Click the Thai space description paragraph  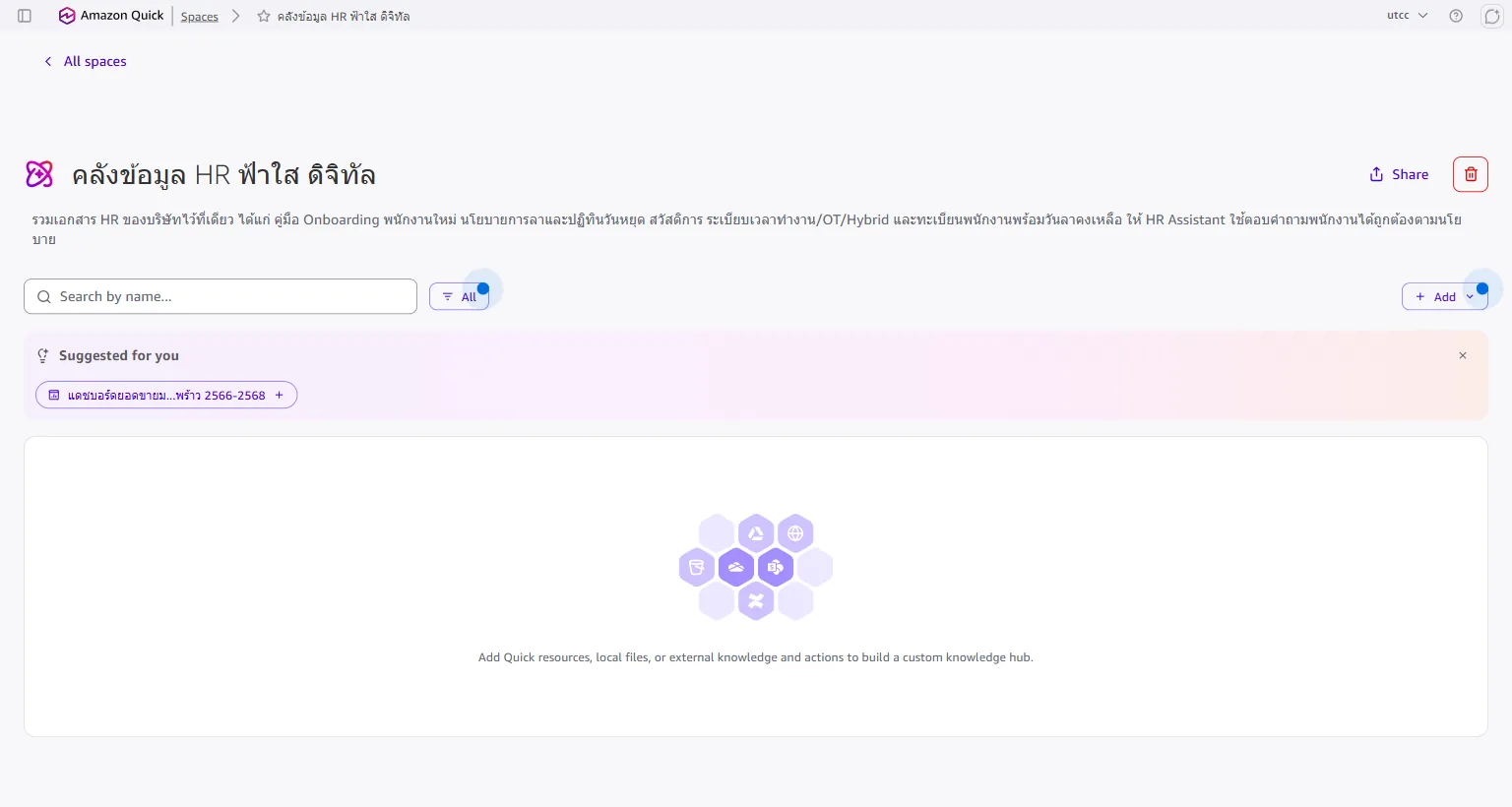[747, 228]
